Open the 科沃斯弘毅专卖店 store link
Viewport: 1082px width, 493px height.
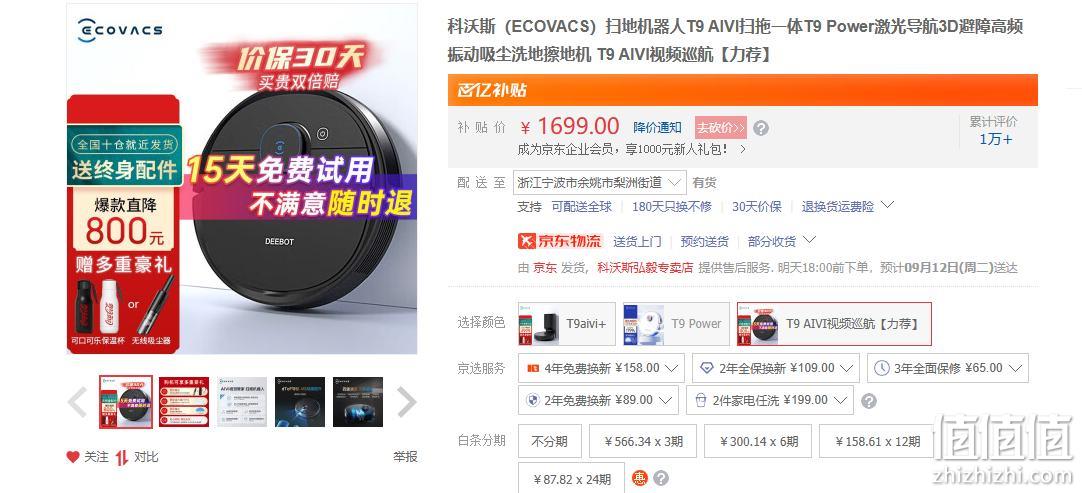point(645,268)
